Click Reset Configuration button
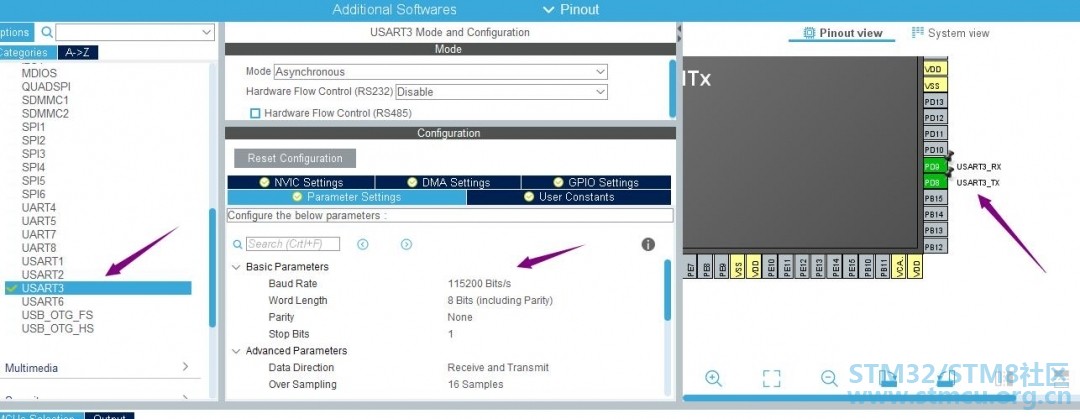Screen dimensions: 1080x419 coord(295,158)
